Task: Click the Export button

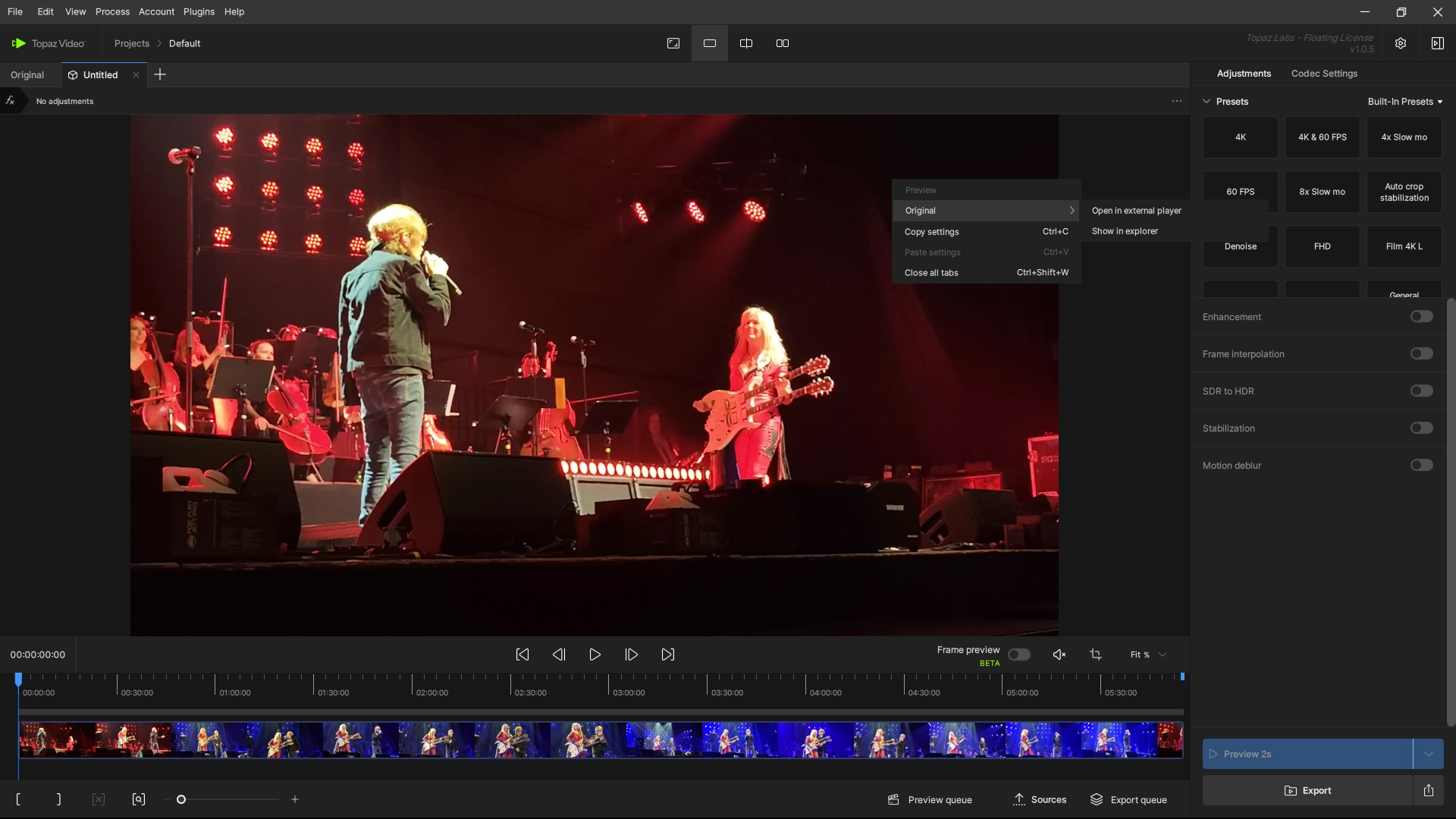Action: click(x=1307, y=790)
